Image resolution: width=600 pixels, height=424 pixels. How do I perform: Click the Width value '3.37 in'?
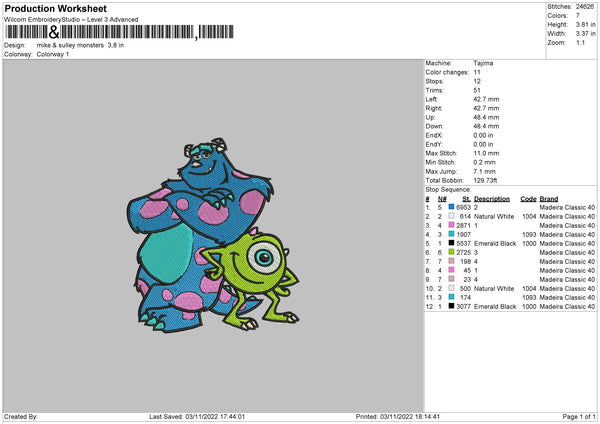coord(585,34)
